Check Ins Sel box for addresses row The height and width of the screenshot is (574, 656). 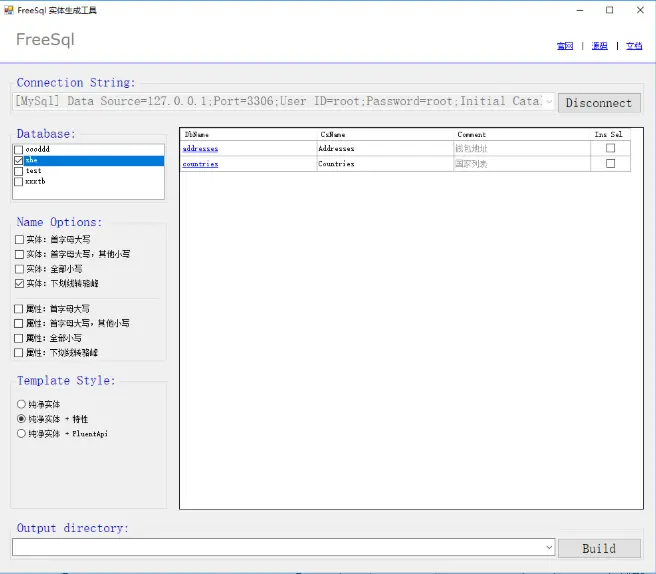coord(610,148)
